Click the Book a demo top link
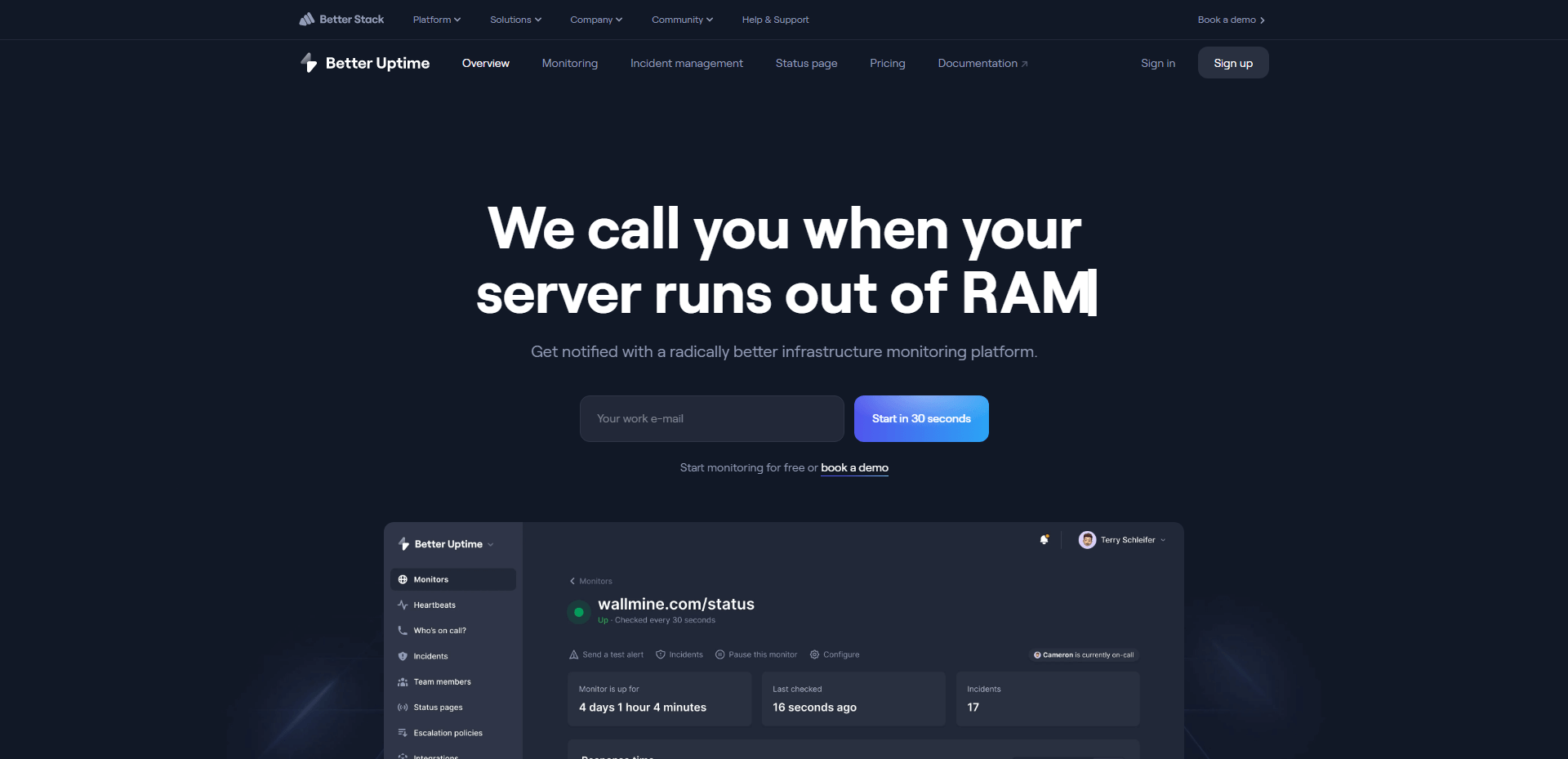 [x=1231, y=20]
